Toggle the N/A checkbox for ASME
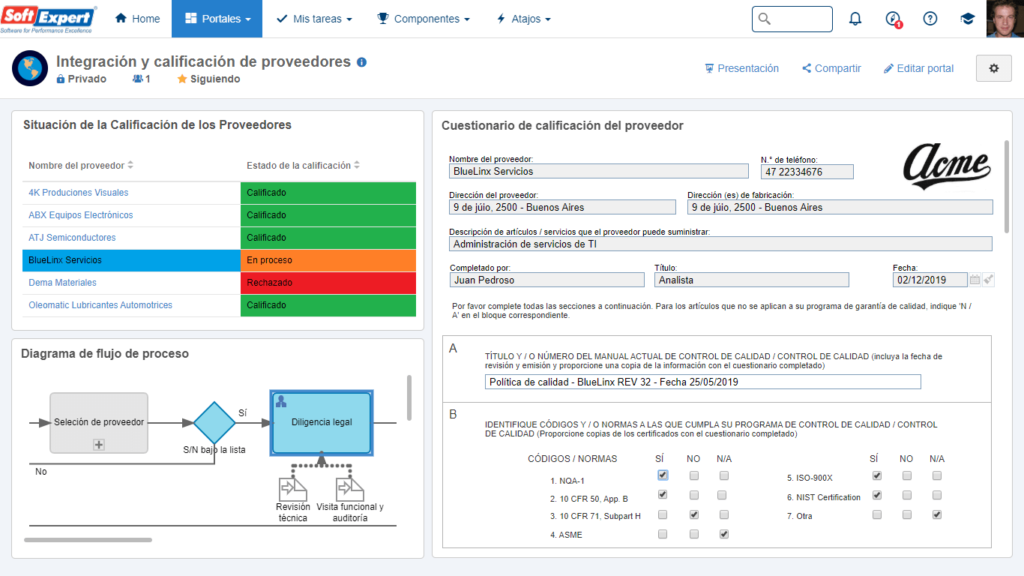This screenshot has height=576, width=1024. pos(724,534)
